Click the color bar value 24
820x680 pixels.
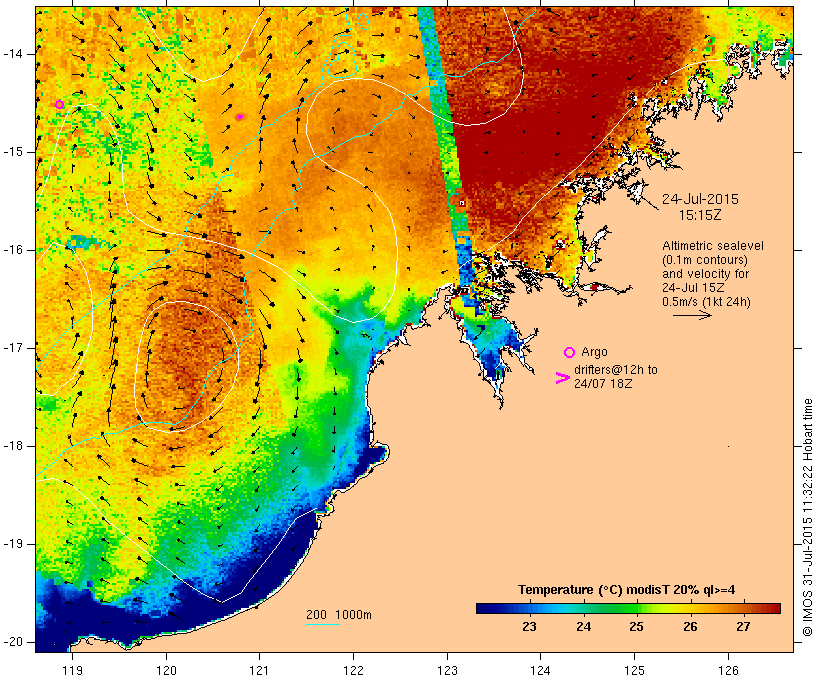pyautogui.click(x=583, y=627)
